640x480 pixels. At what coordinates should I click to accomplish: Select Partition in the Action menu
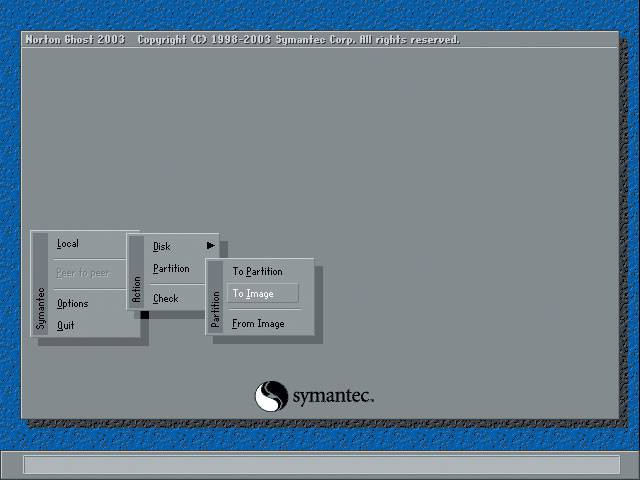pos(171,269)
